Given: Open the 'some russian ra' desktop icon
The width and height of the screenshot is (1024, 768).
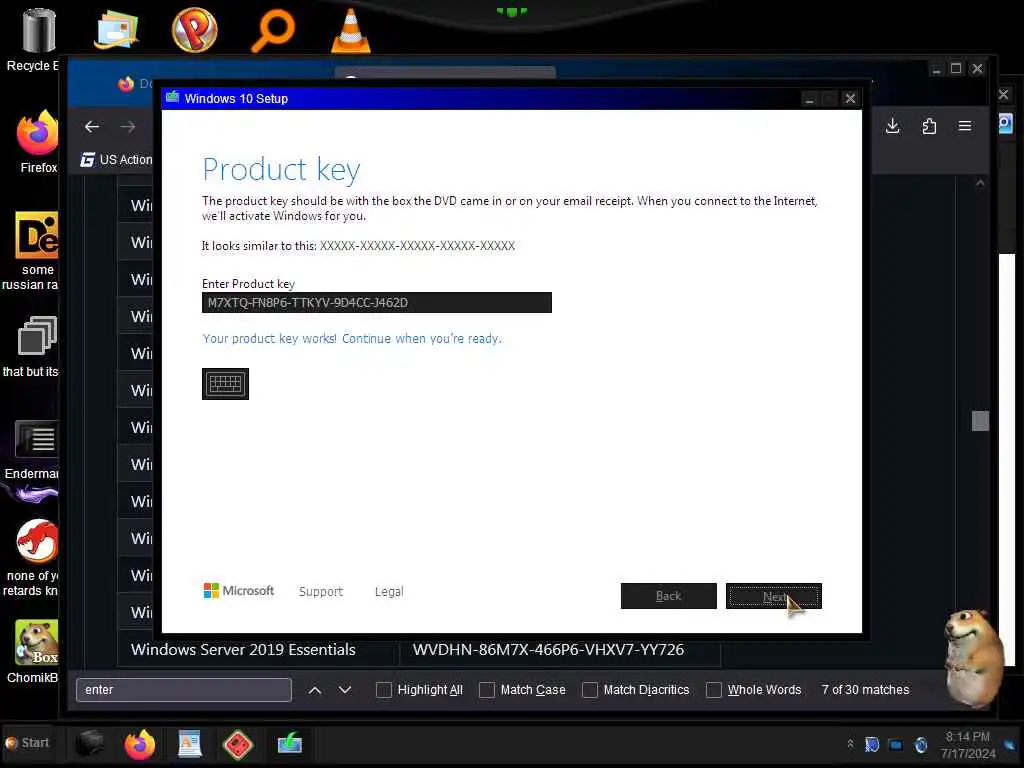Looking at the screenshot, I should click(33, 251).
